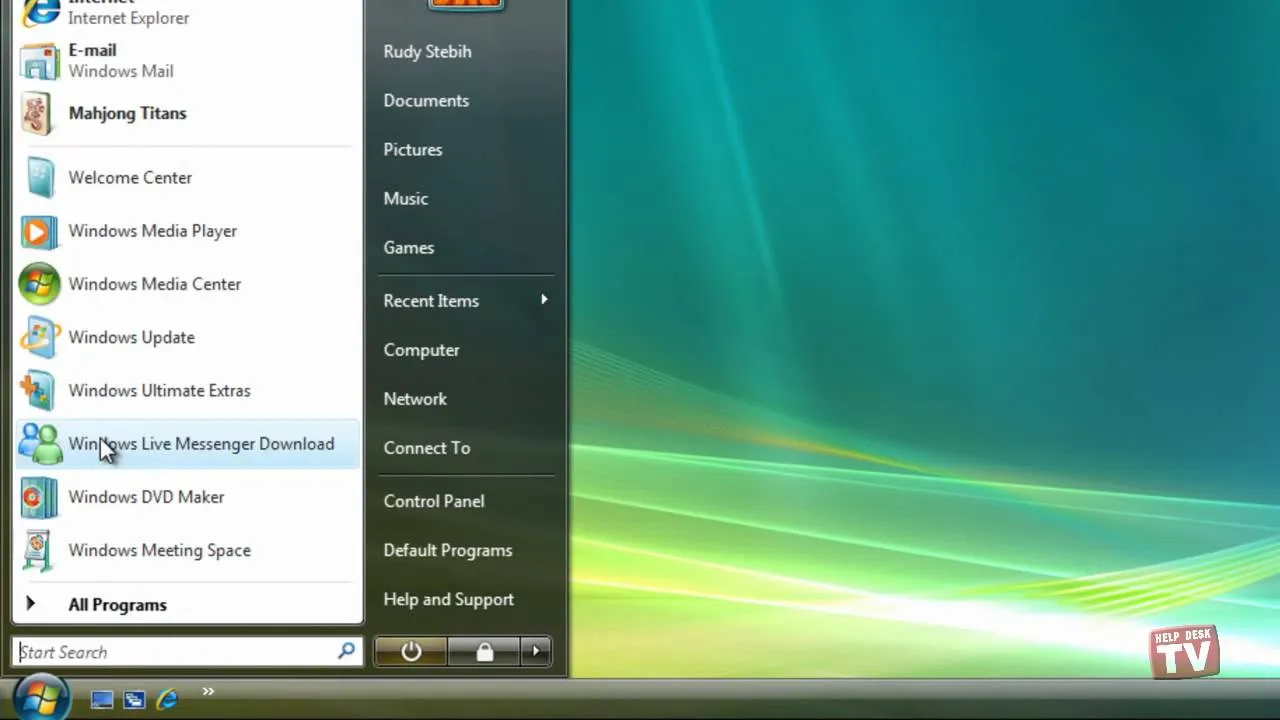Click the All Programs label
Screen dimensions: 1280x720
pyautogui.click(x=117, y=605)
